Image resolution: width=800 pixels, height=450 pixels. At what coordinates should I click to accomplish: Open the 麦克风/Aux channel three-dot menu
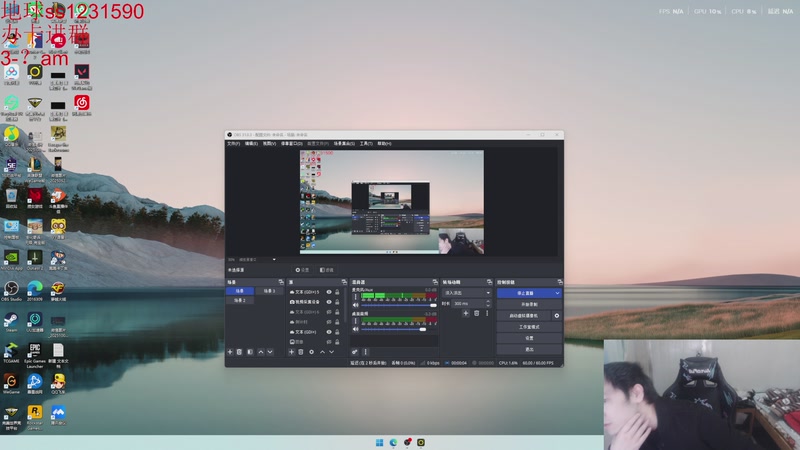pos(356,296)
